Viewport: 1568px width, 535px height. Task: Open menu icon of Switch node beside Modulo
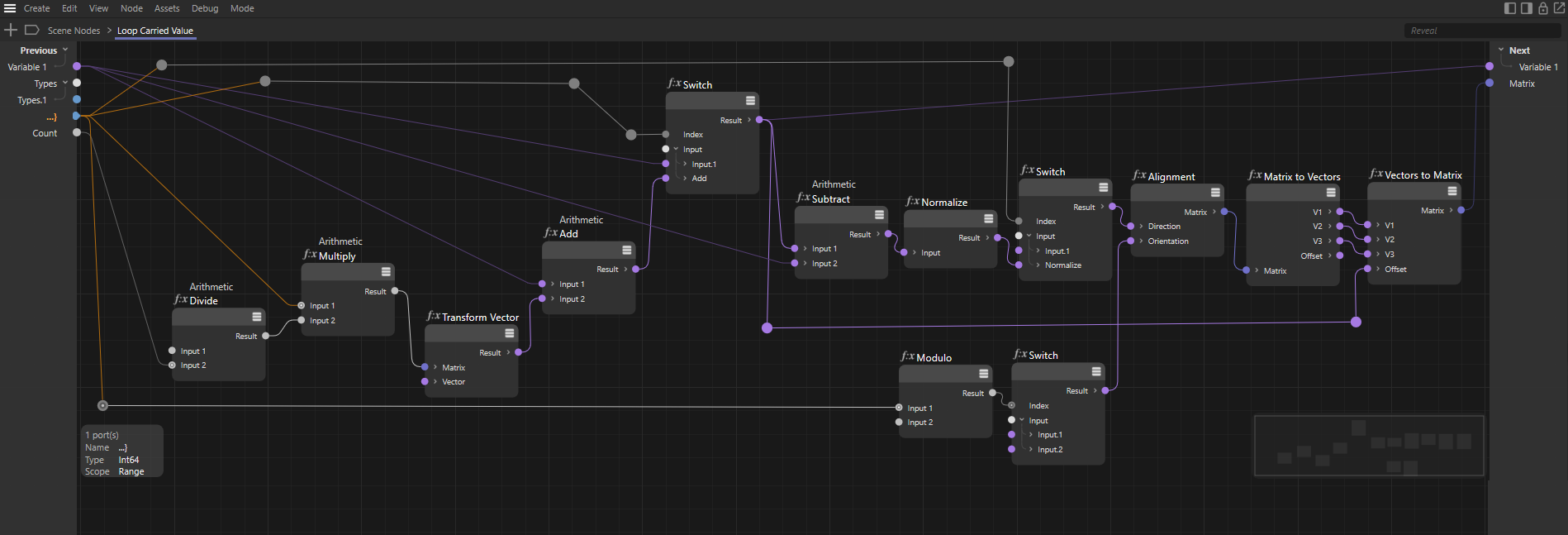point(1096,371)
